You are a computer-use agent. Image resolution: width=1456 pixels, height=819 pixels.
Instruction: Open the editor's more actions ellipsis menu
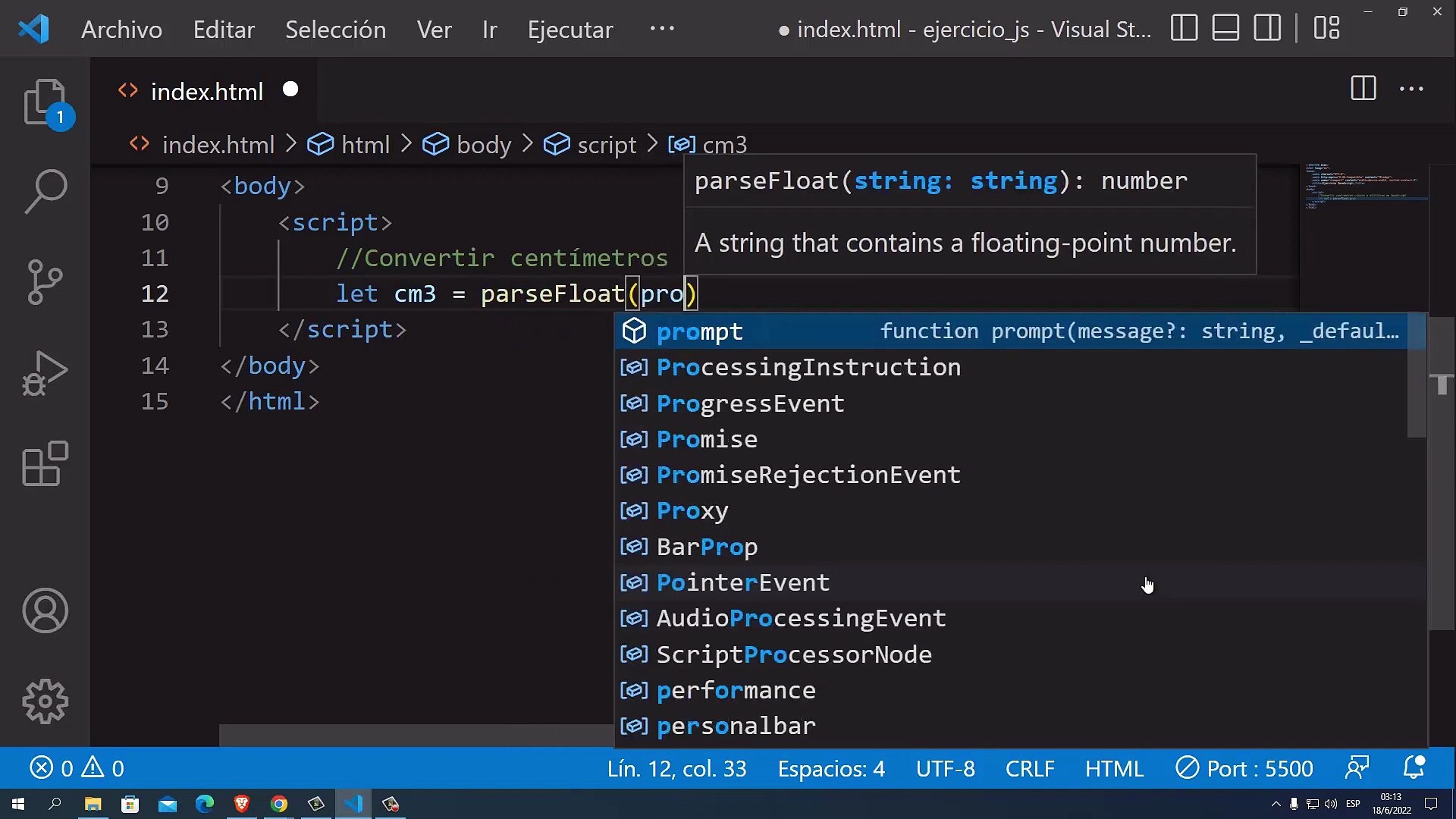(x=1410, y=89)
